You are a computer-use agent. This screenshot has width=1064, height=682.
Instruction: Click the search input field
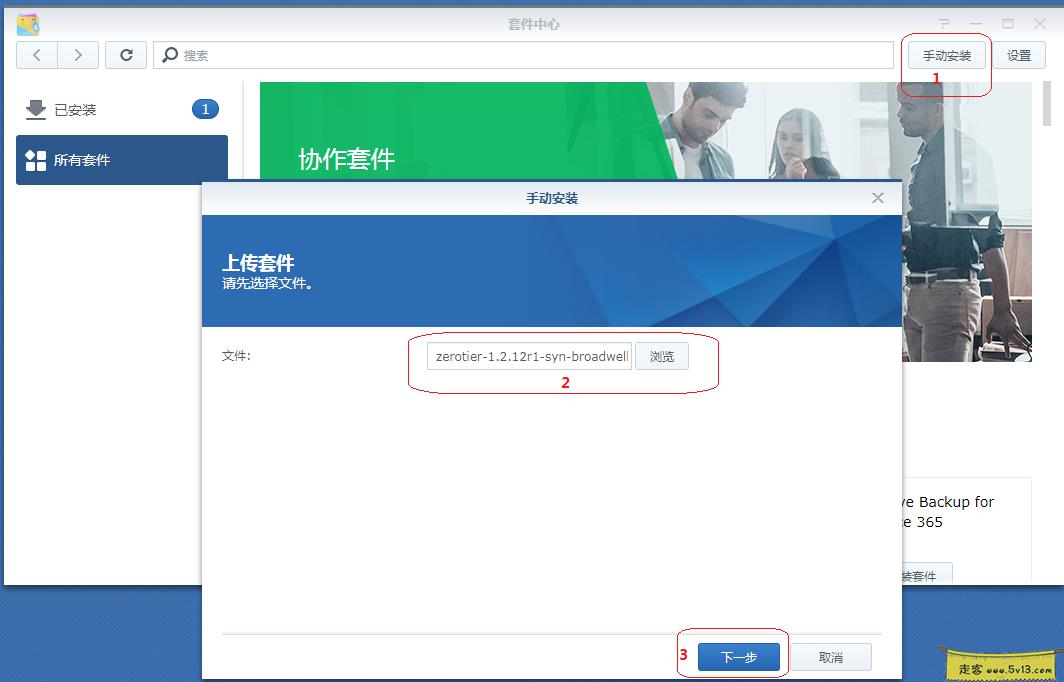400,55
